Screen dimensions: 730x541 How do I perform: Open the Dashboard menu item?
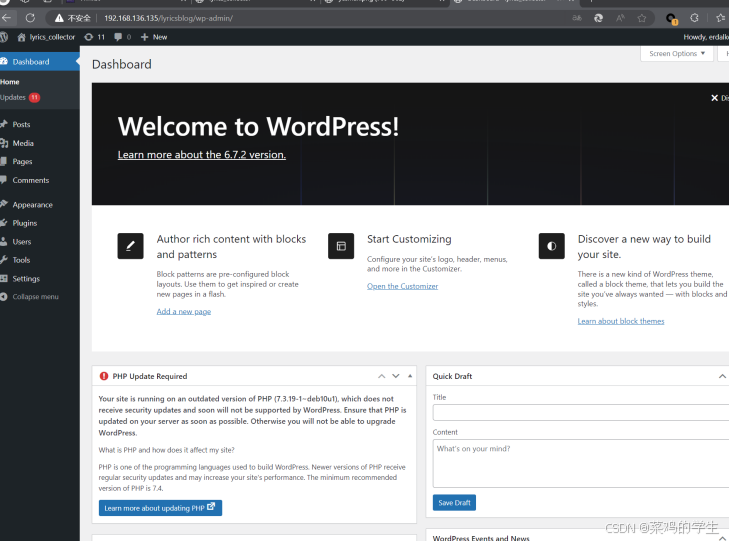pos(40,61)
